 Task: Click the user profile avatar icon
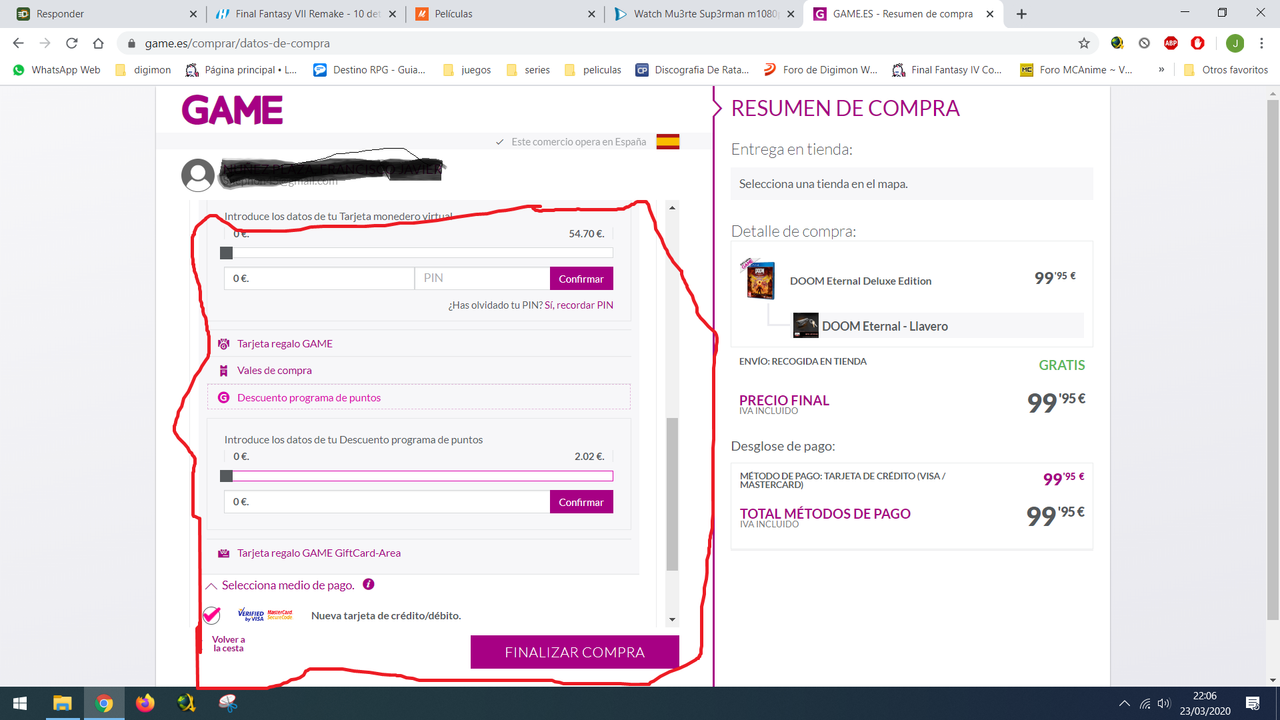pos(198,175)
